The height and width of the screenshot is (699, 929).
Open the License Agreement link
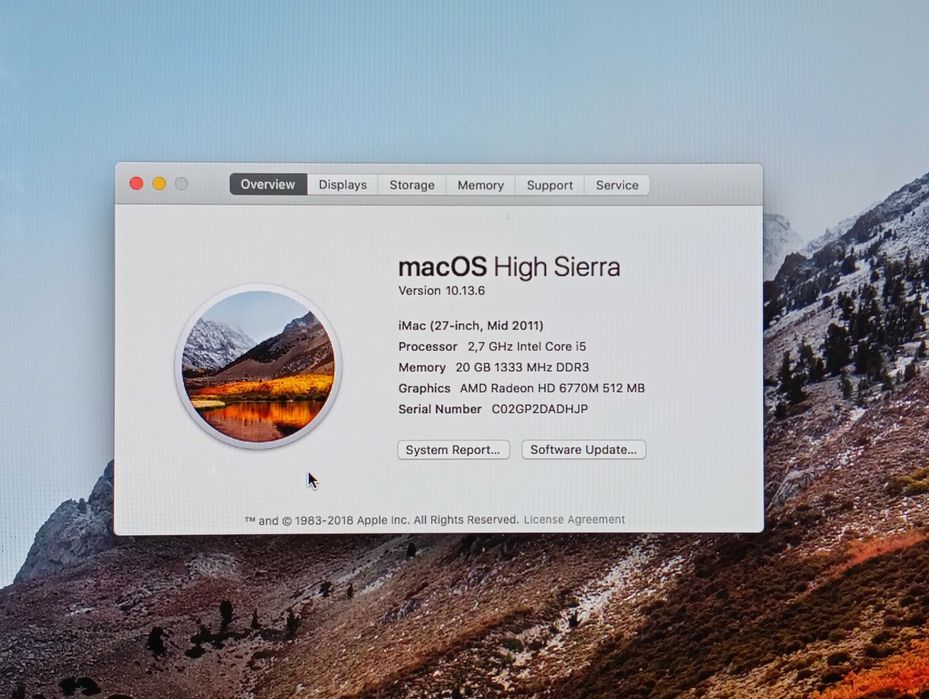tap(574, 520)
